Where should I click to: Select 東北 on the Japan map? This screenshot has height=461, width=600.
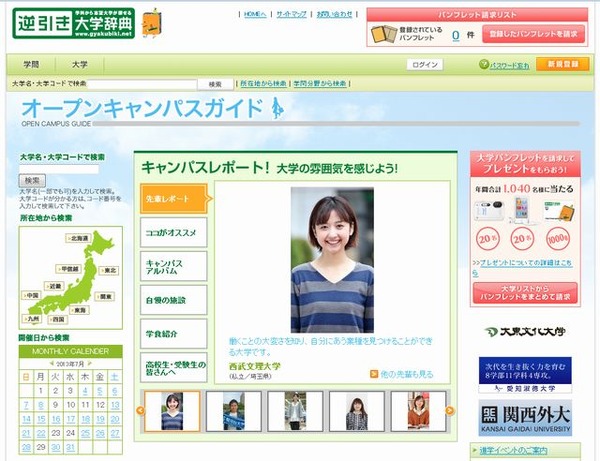[x=109, y=270]
